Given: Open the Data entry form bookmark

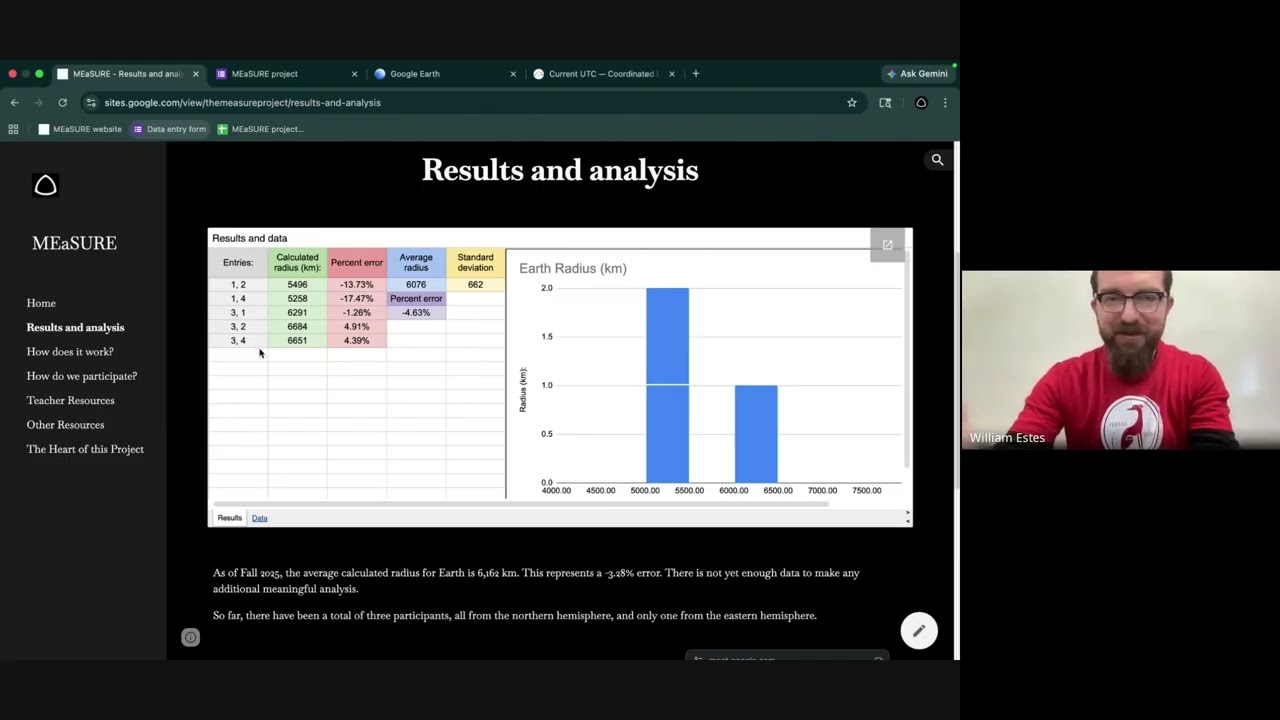Looking at the screenshot, I should coord(169,129).
